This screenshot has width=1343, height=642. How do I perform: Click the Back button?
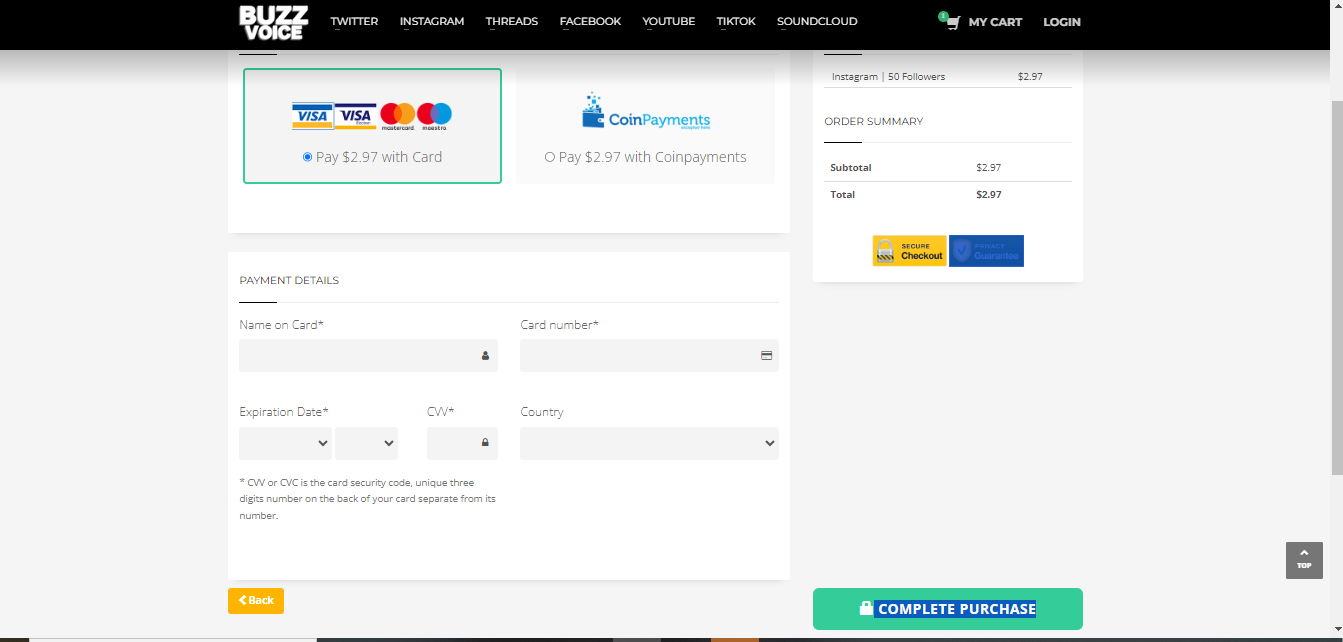256,600
